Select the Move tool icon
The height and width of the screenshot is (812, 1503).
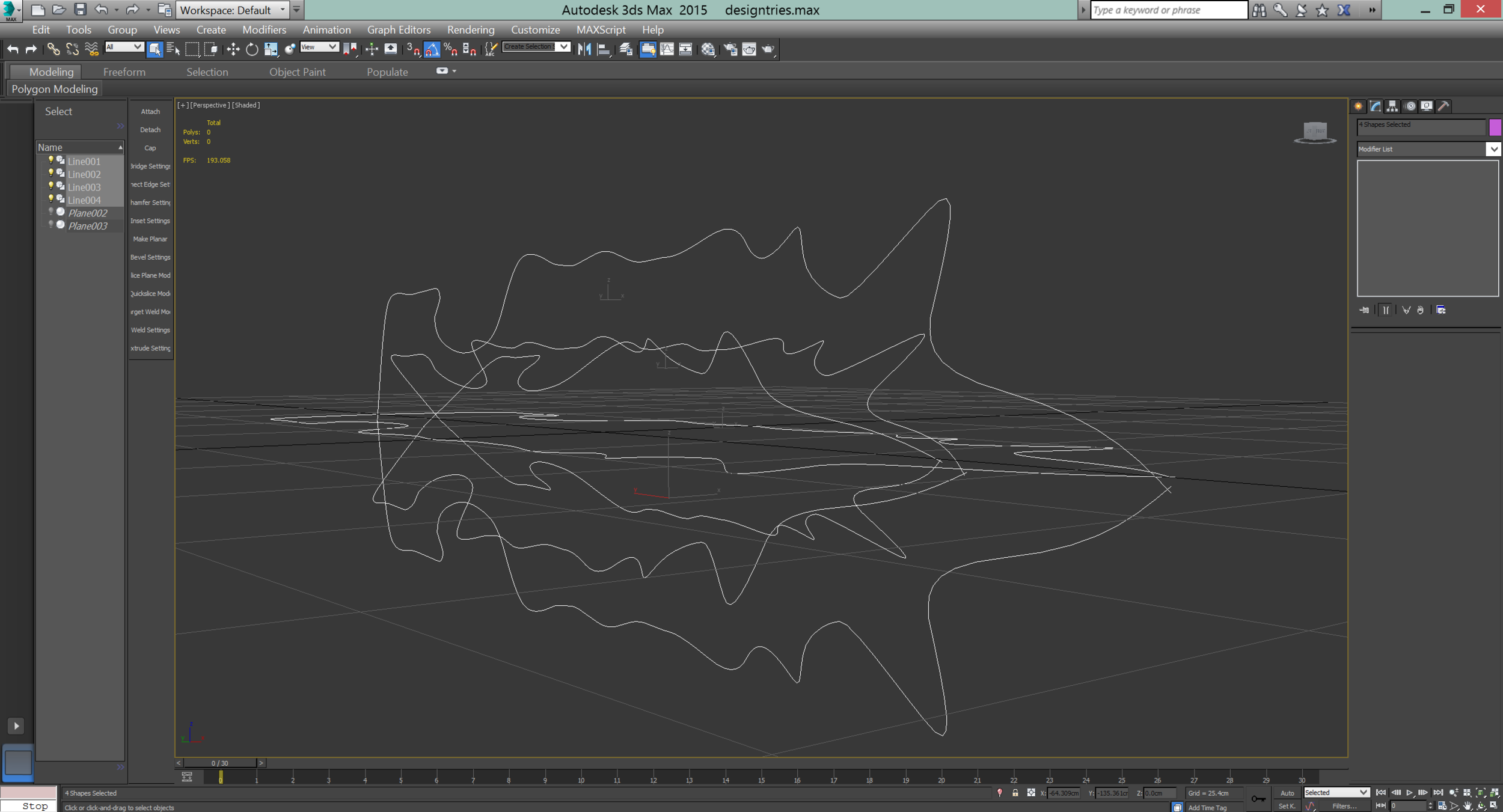click(x=233, y=49)
